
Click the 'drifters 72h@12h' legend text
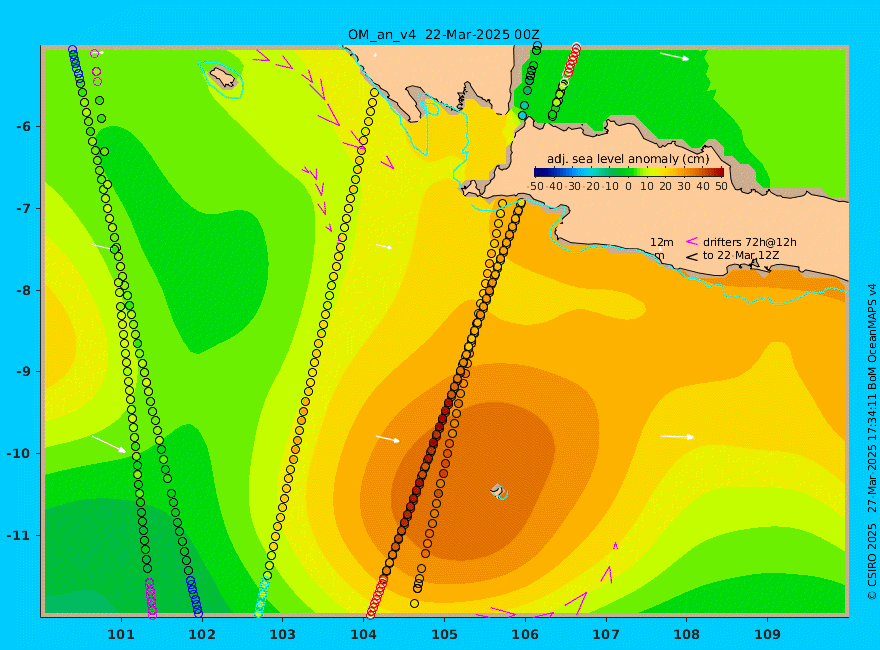click(x=749, y=242)
